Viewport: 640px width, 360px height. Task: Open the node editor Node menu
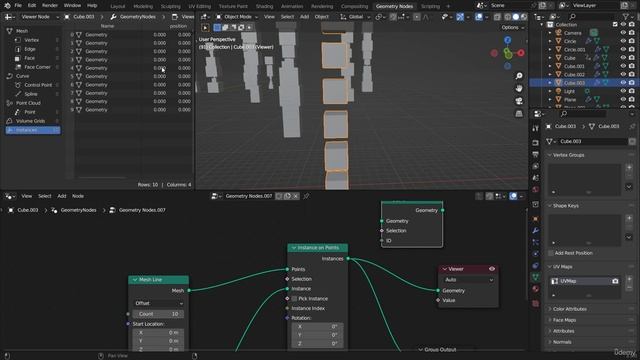coord(78,196)
